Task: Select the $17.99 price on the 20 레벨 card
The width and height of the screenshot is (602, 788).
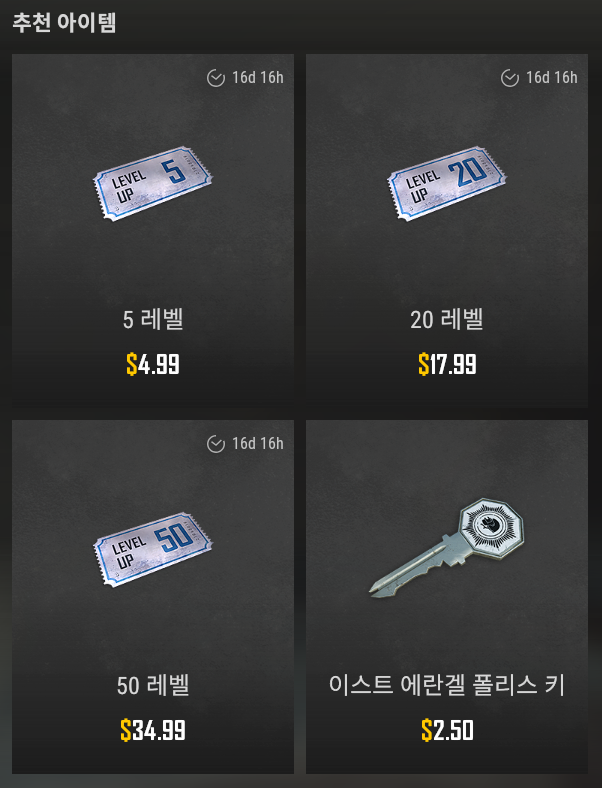Action: (447, 364)
